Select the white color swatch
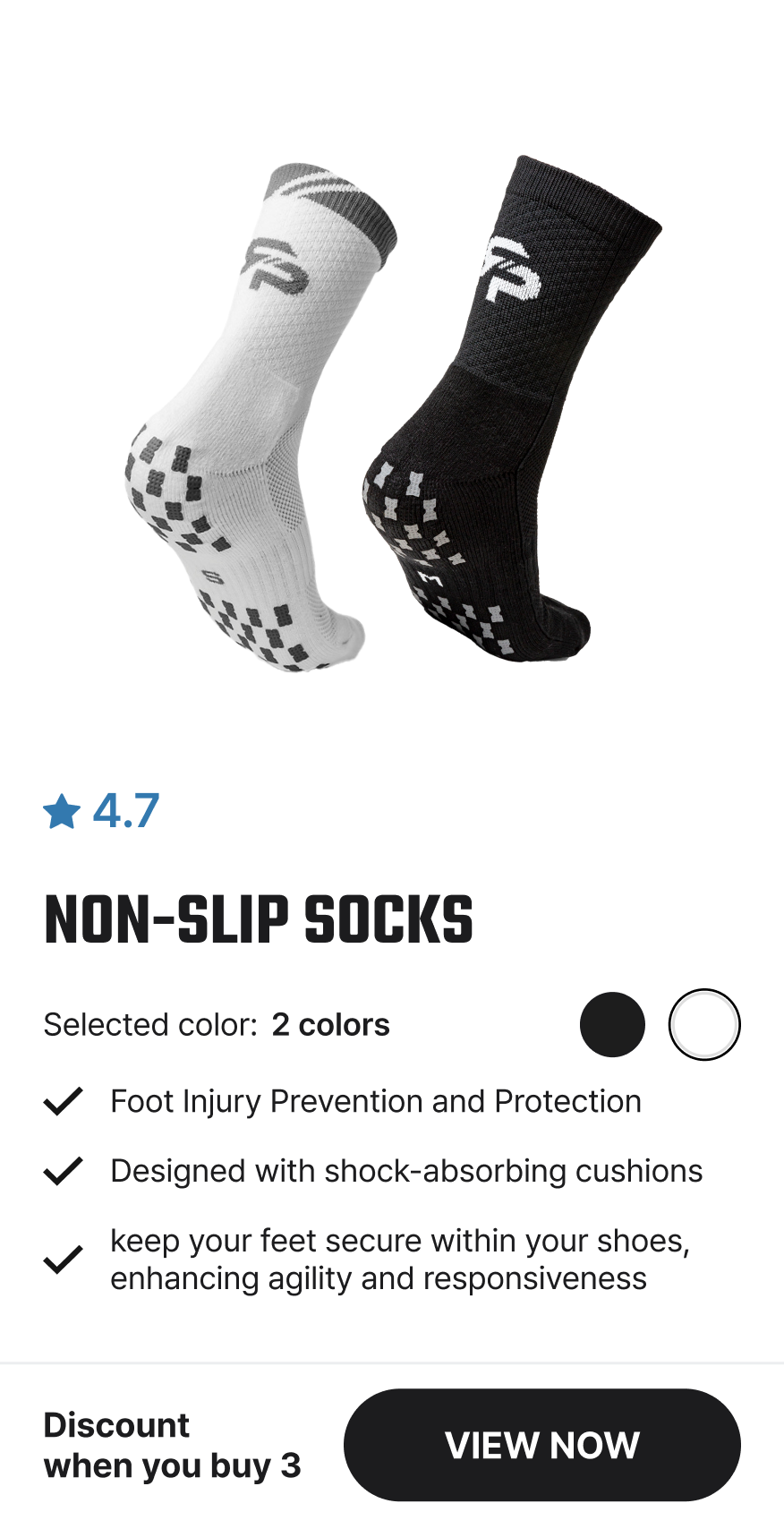This screenshot has width=784, height=1529. tap(704, 1025)
